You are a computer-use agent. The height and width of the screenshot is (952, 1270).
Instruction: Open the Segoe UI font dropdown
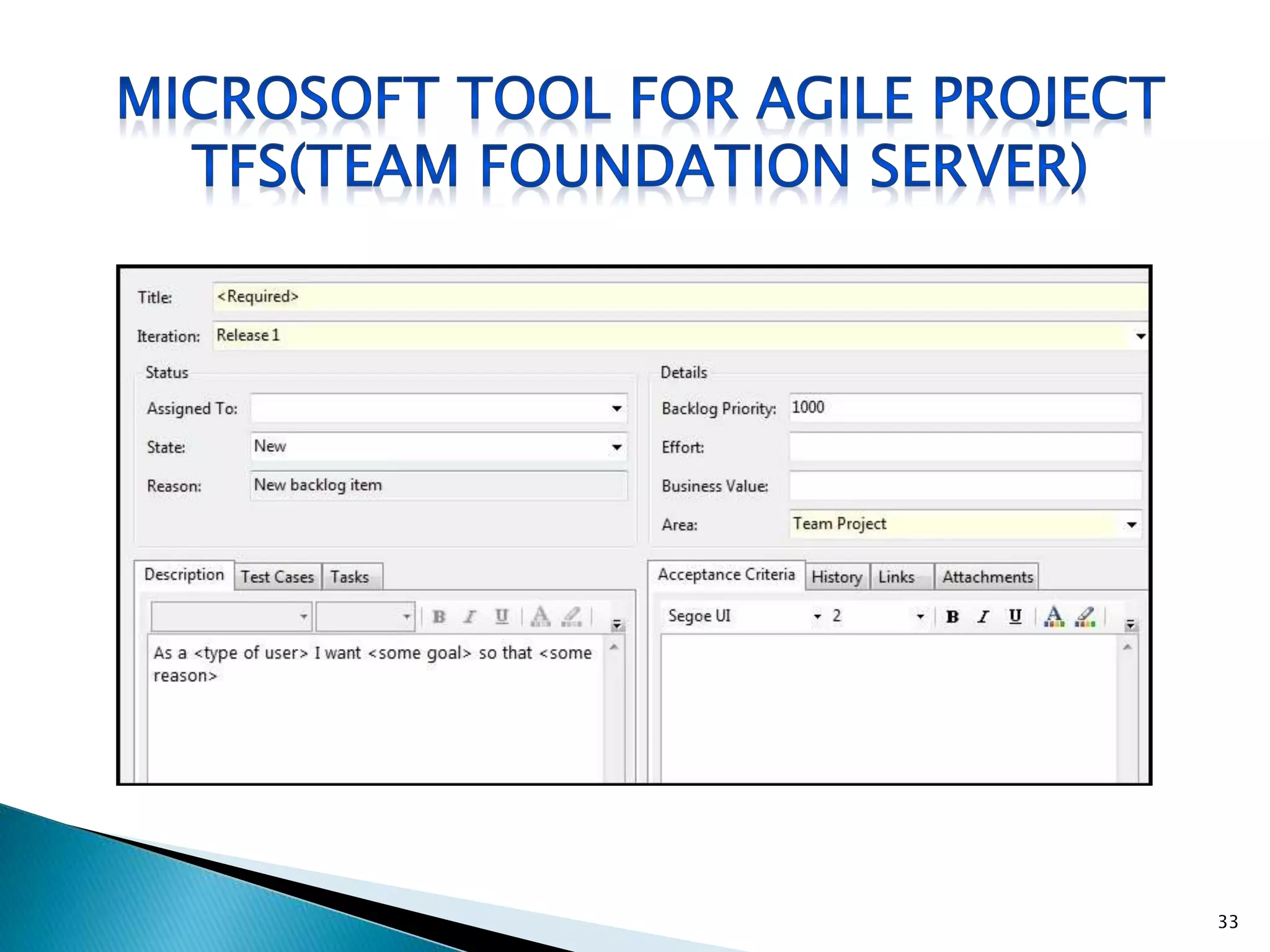point(817,617)
